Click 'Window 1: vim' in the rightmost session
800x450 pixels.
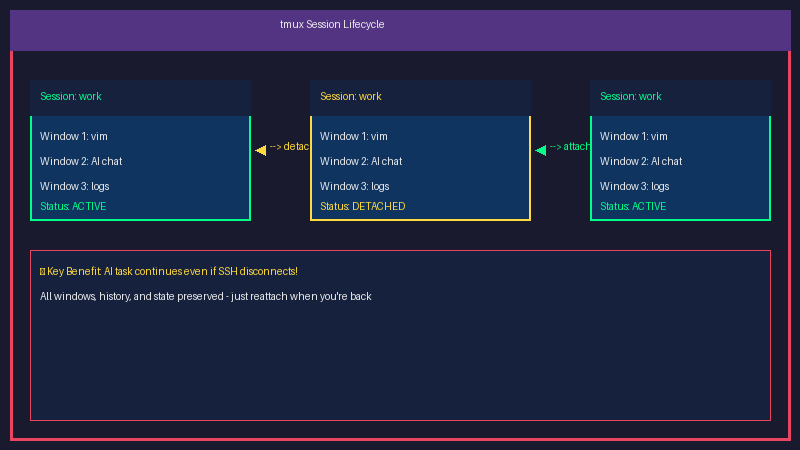[634, 136]
